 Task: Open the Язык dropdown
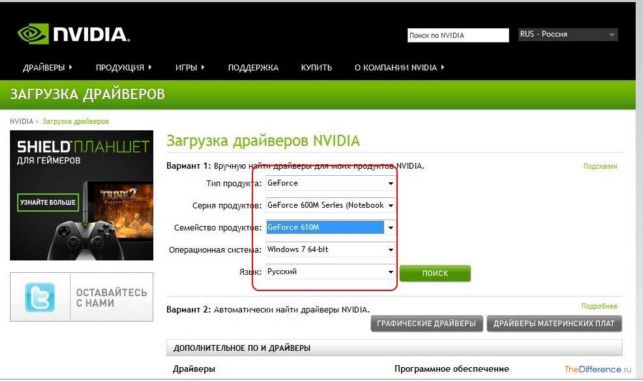coord(330,271)
